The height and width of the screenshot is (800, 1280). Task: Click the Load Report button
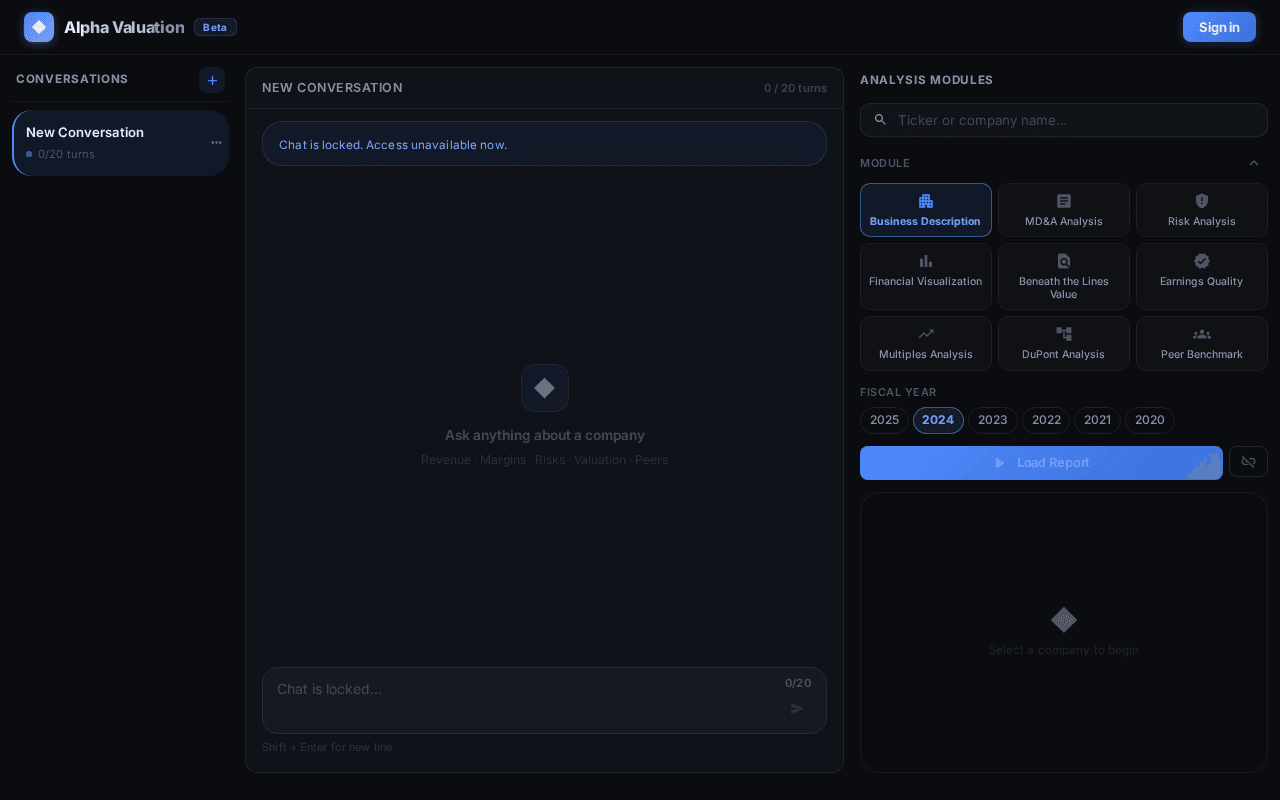[x=1041, y=463]
